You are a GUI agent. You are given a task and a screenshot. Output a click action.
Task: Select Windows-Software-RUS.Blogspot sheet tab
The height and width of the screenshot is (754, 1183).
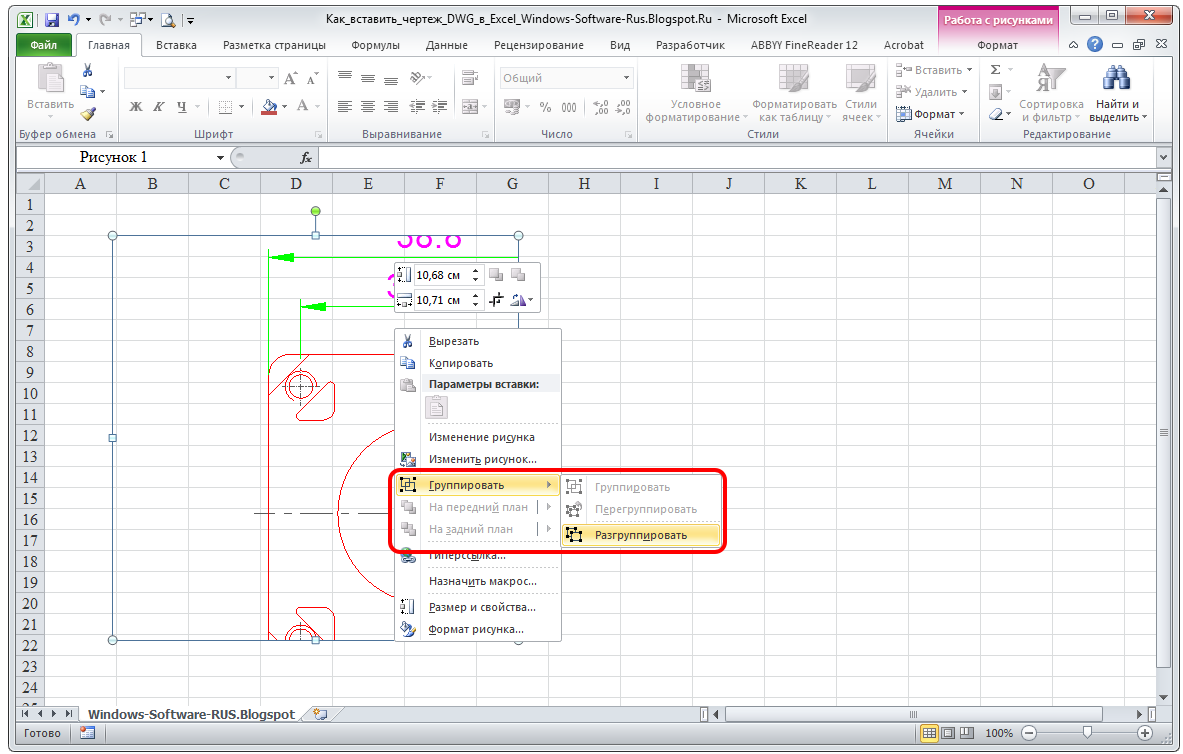coord(191,714)
